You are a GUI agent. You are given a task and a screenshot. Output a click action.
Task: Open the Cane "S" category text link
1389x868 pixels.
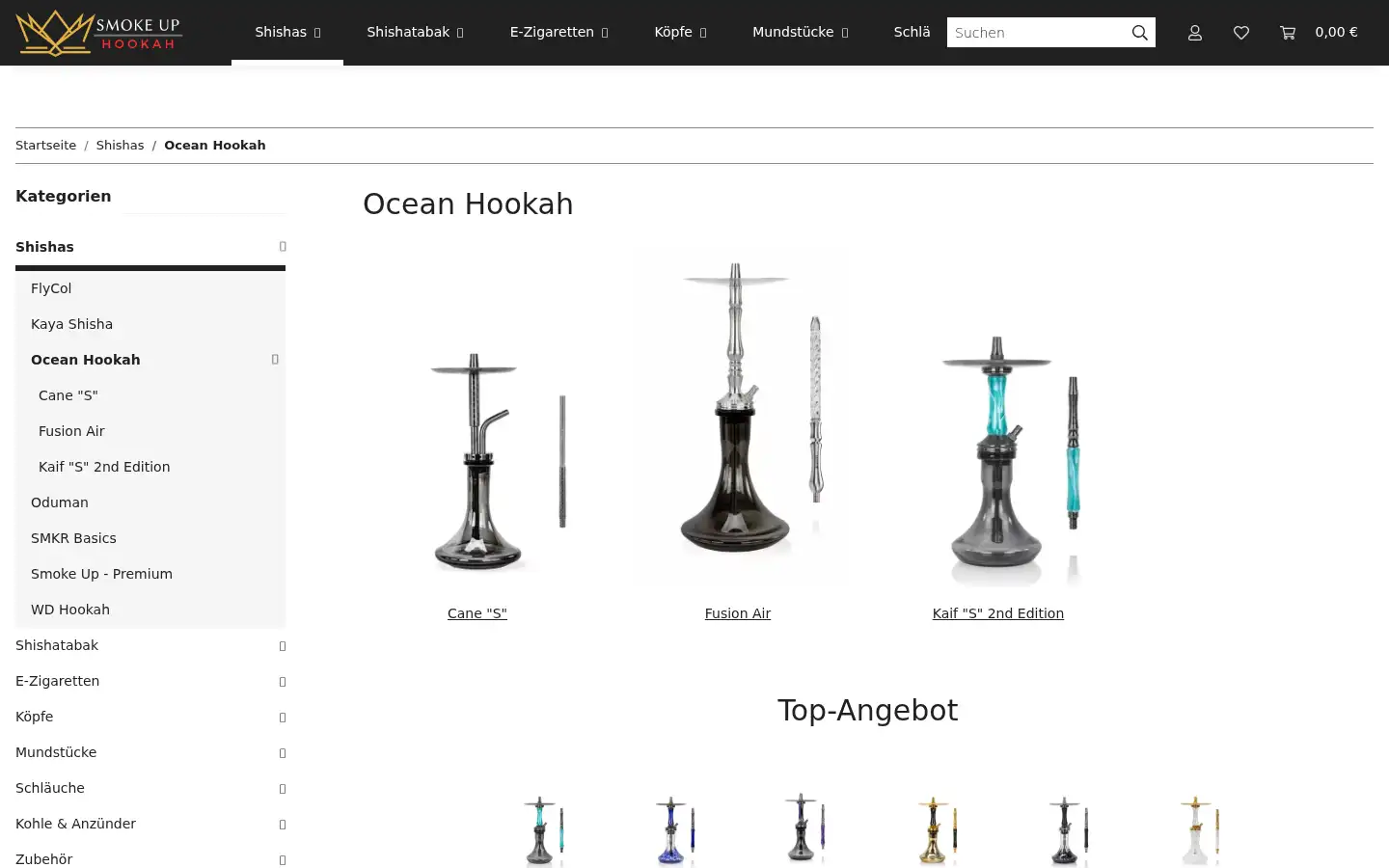click(477, 613)
